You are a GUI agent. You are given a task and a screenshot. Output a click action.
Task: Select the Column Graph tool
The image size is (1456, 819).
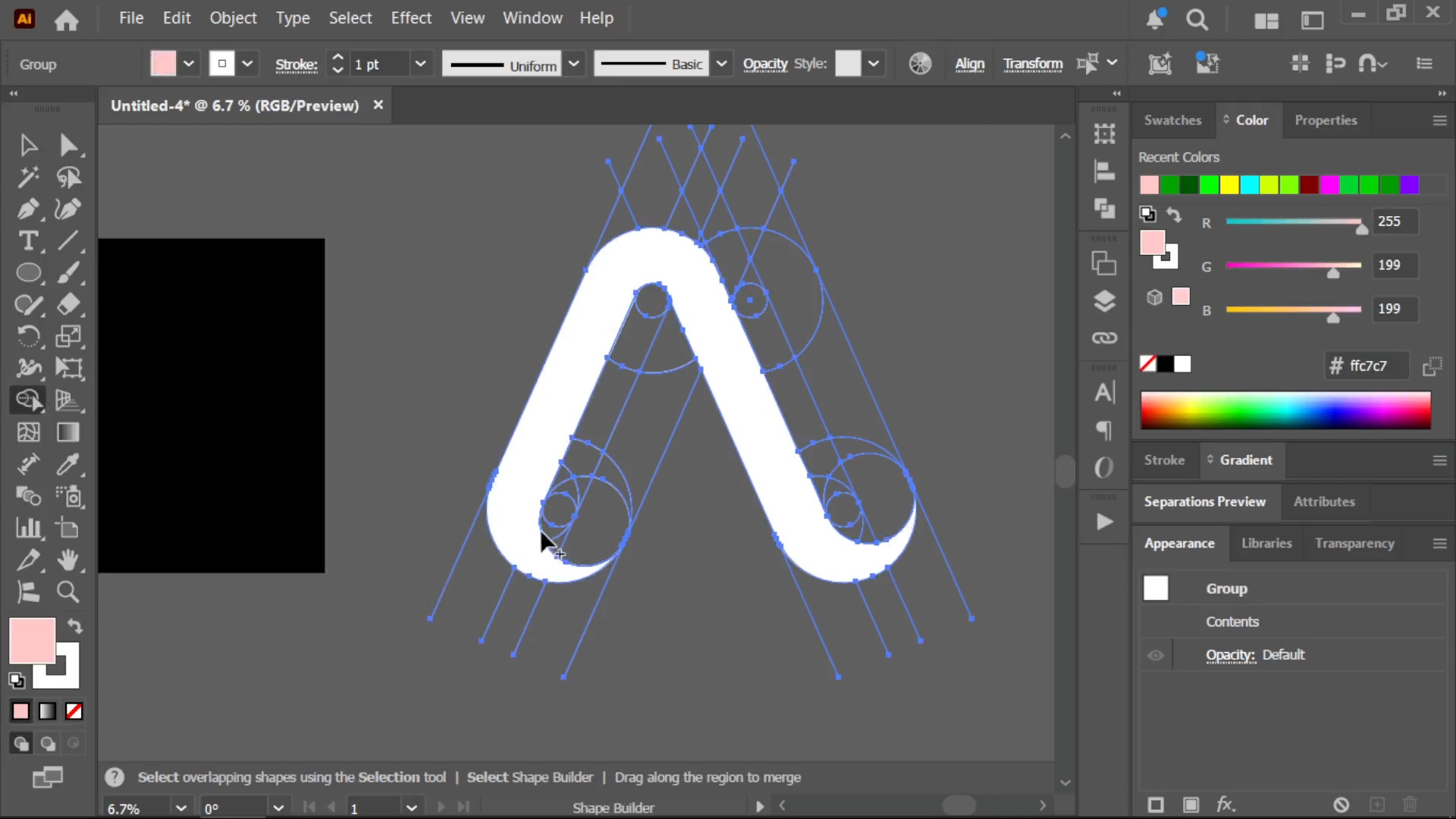pyautogui.click(x=28, y=528)
